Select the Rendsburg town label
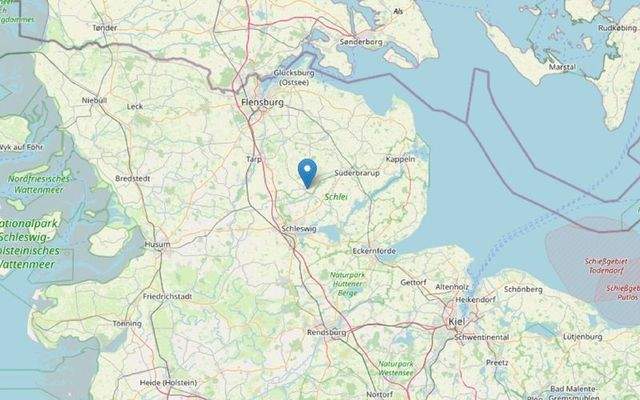This screenshot has width=640, height=400. click(327, 333)
